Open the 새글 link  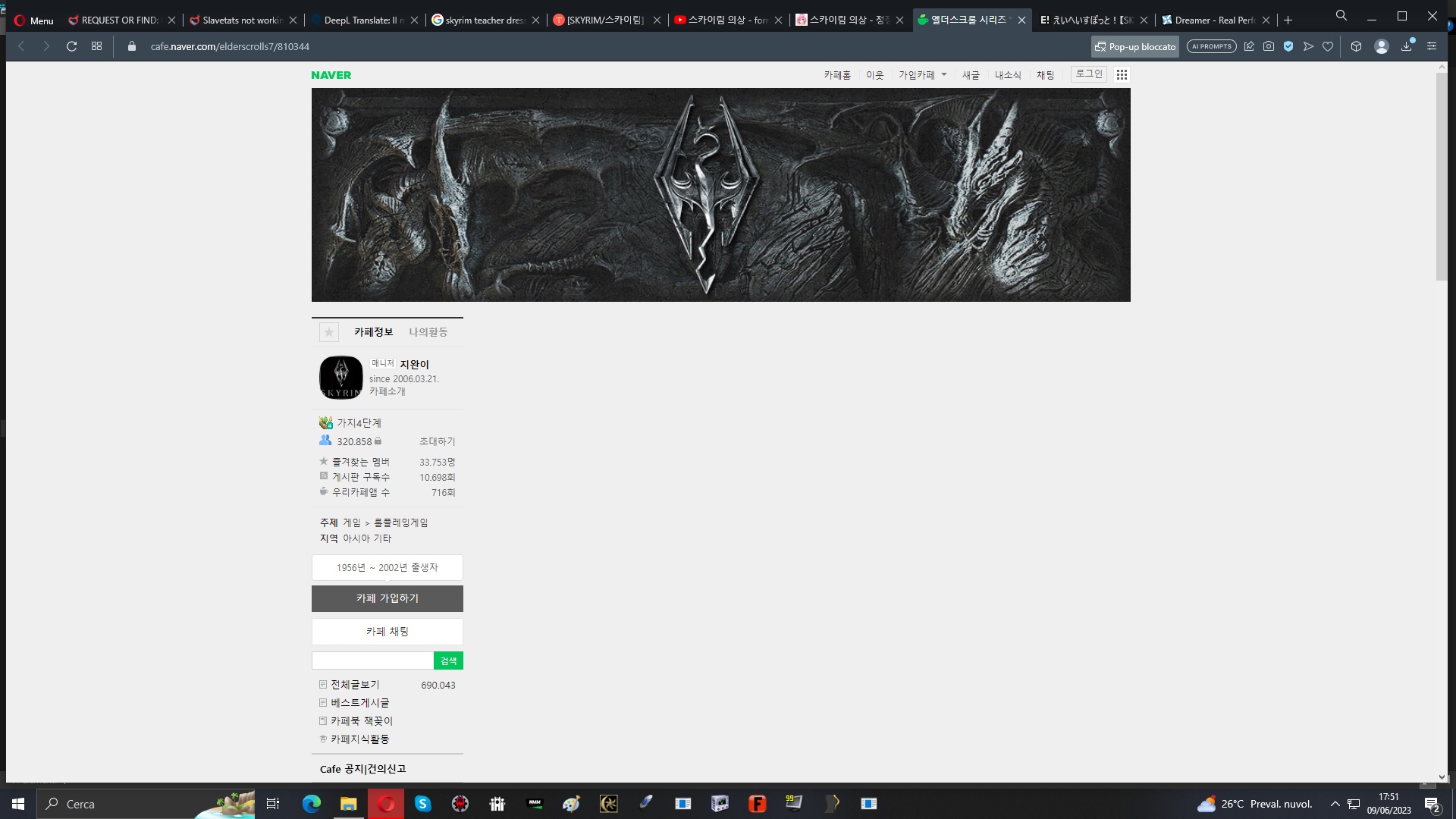[x=971, y=75]
